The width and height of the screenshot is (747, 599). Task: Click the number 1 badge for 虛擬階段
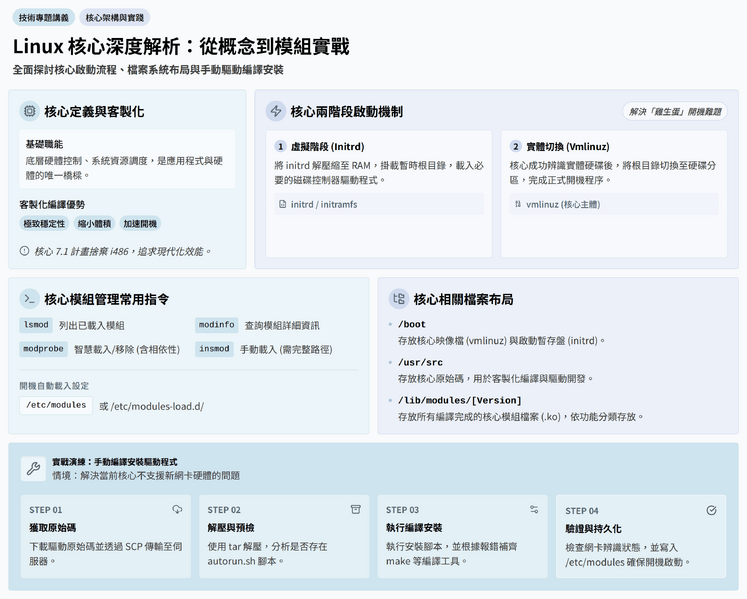(280, 146)
